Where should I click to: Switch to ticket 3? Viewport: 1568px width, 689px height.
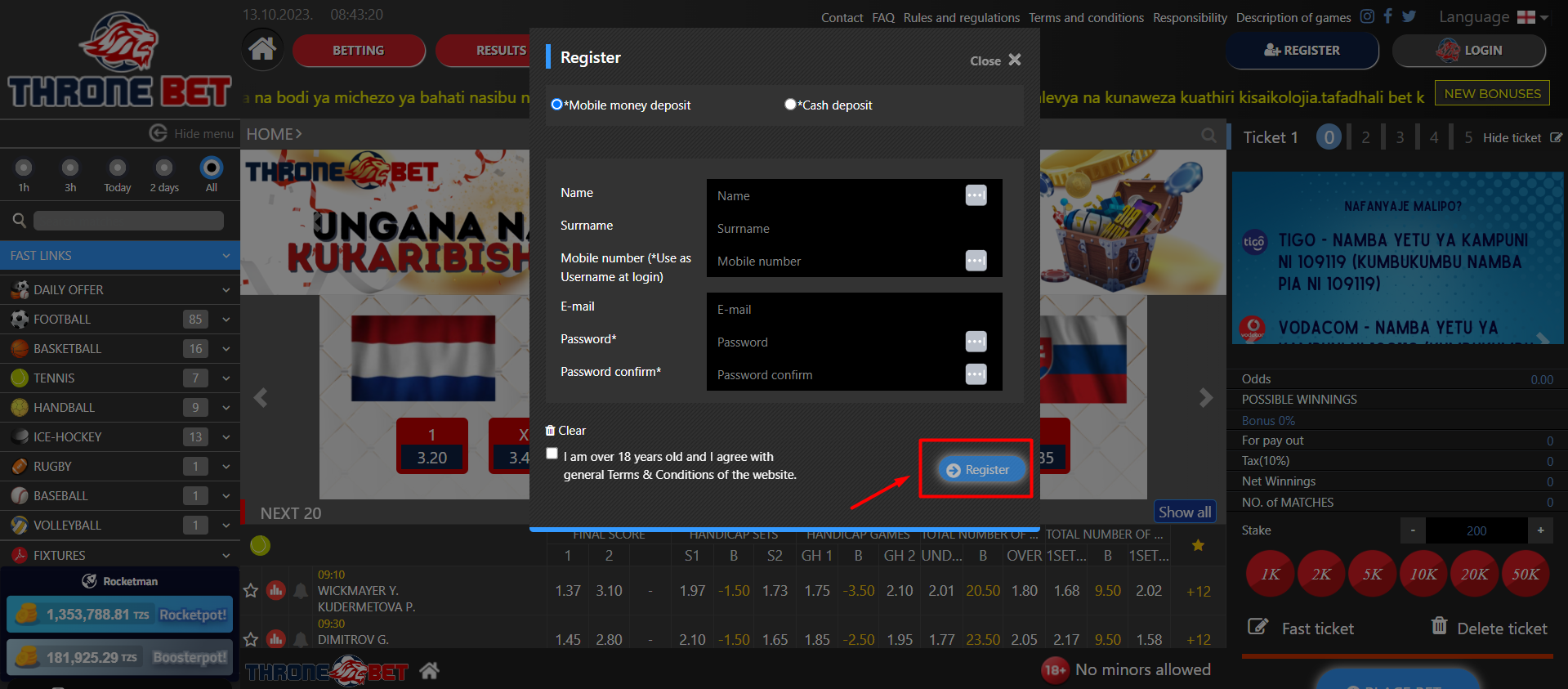click(1400, 137)
